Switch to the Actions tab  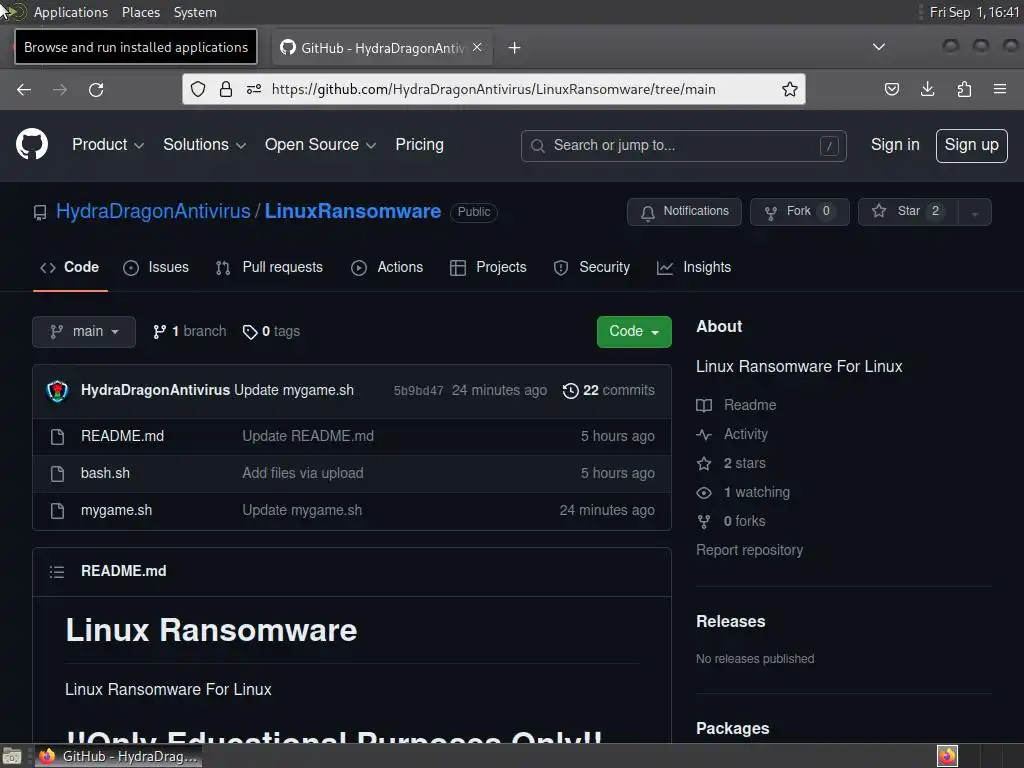point(387,268)
